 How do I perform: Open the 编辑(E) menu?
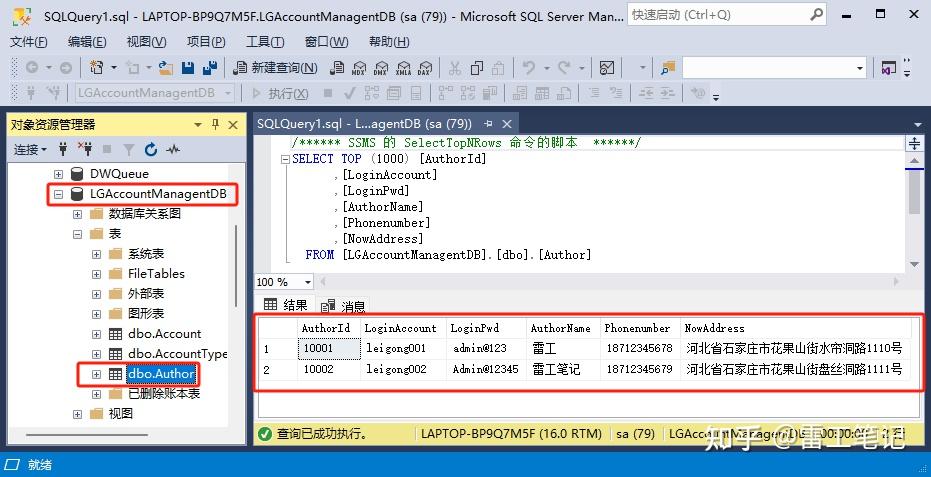tap(87, 42)
